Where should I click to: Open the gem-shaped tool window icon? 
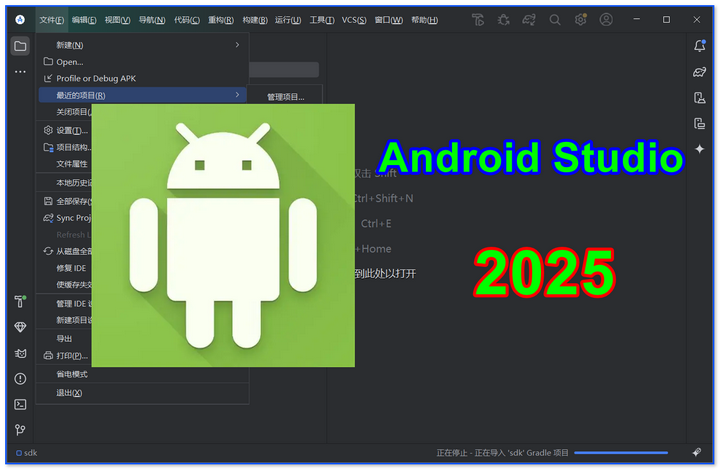[20, 327]
